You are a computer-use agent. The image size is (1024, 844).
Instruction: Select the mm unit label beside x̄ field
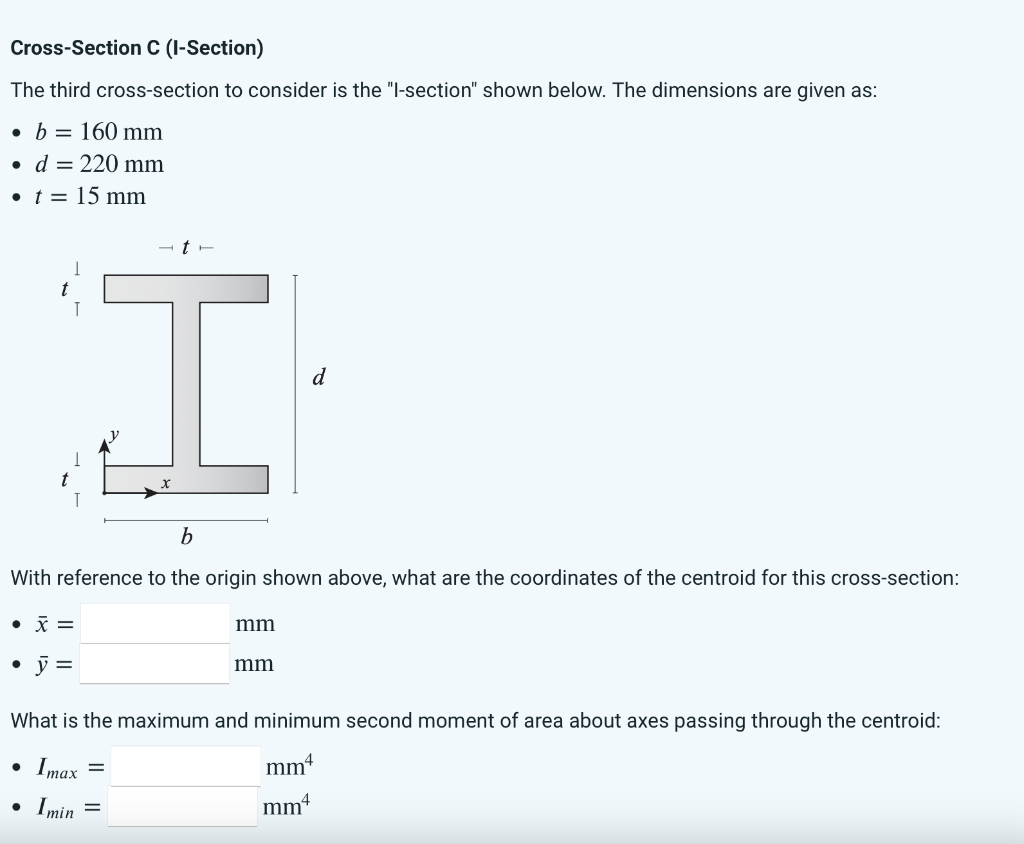click(x=255, y=622)
